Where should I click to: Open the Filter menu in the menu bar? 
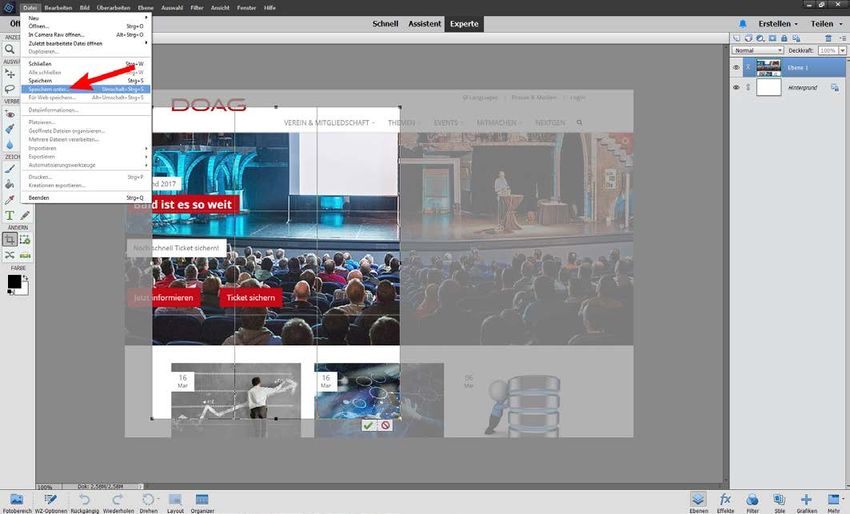pyautogui.click(x=196, y=6)
